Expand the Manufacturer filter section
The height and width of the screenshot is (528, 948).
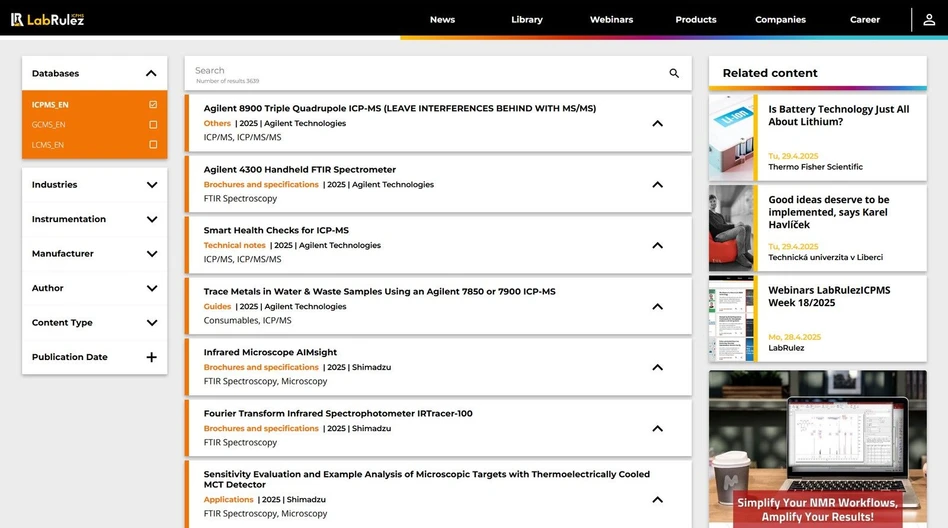152,254
